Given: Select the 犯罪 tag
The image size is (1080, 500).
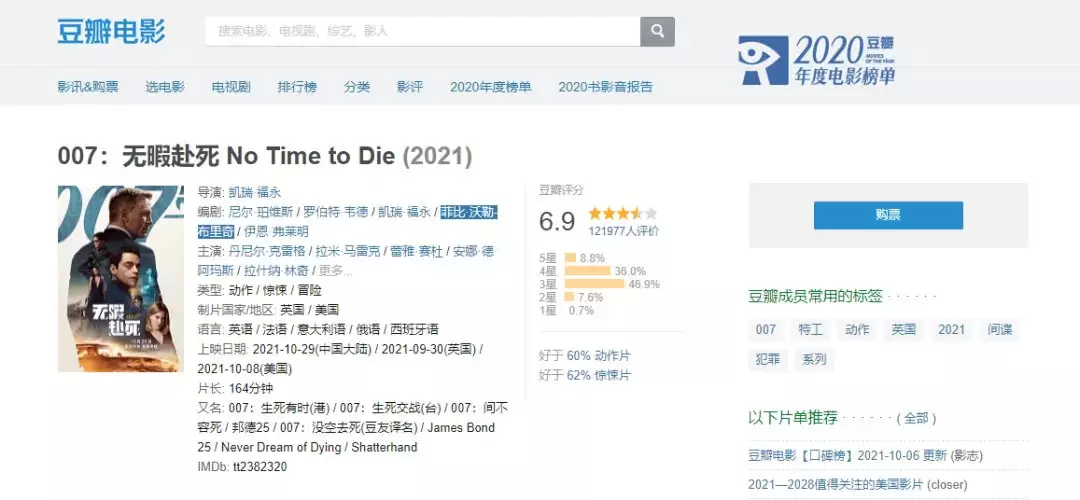Looking at the screenshot, I should 767,360.
